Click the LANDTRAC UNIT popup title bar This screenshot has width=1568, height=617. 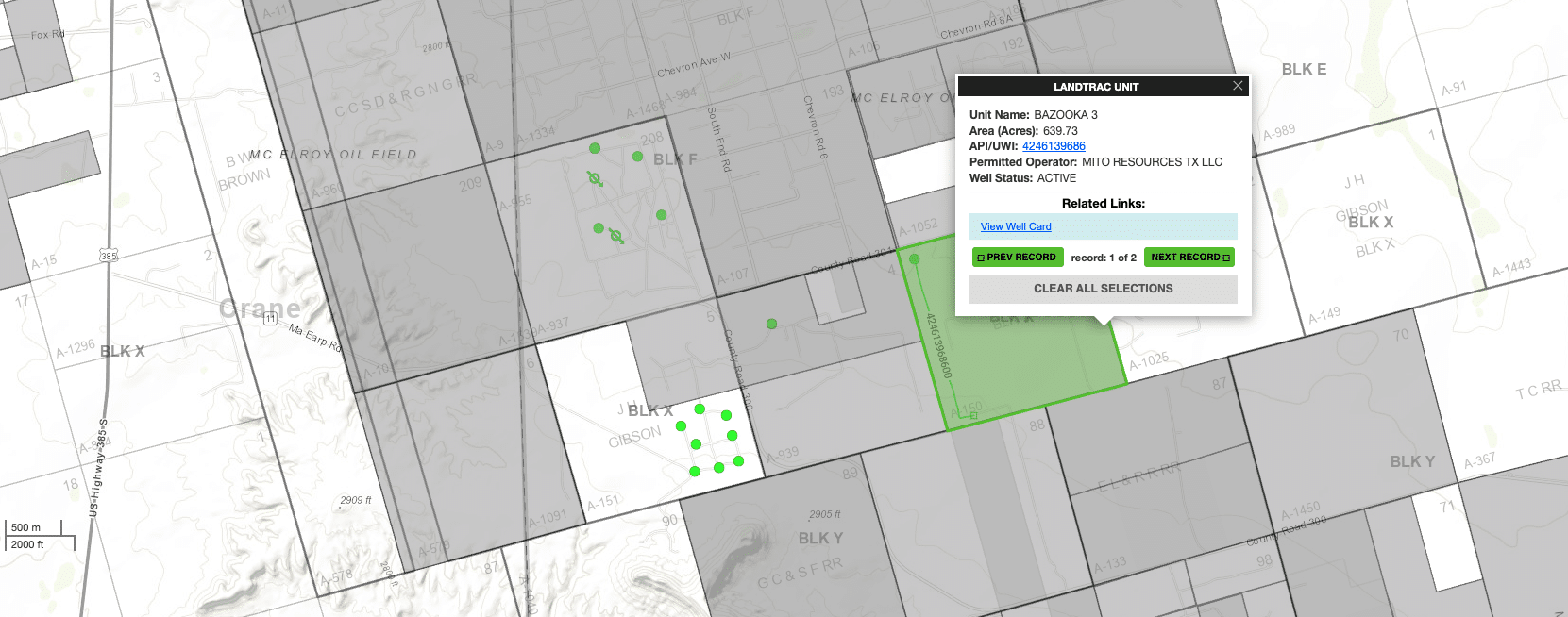click(x=1095, y=87)
